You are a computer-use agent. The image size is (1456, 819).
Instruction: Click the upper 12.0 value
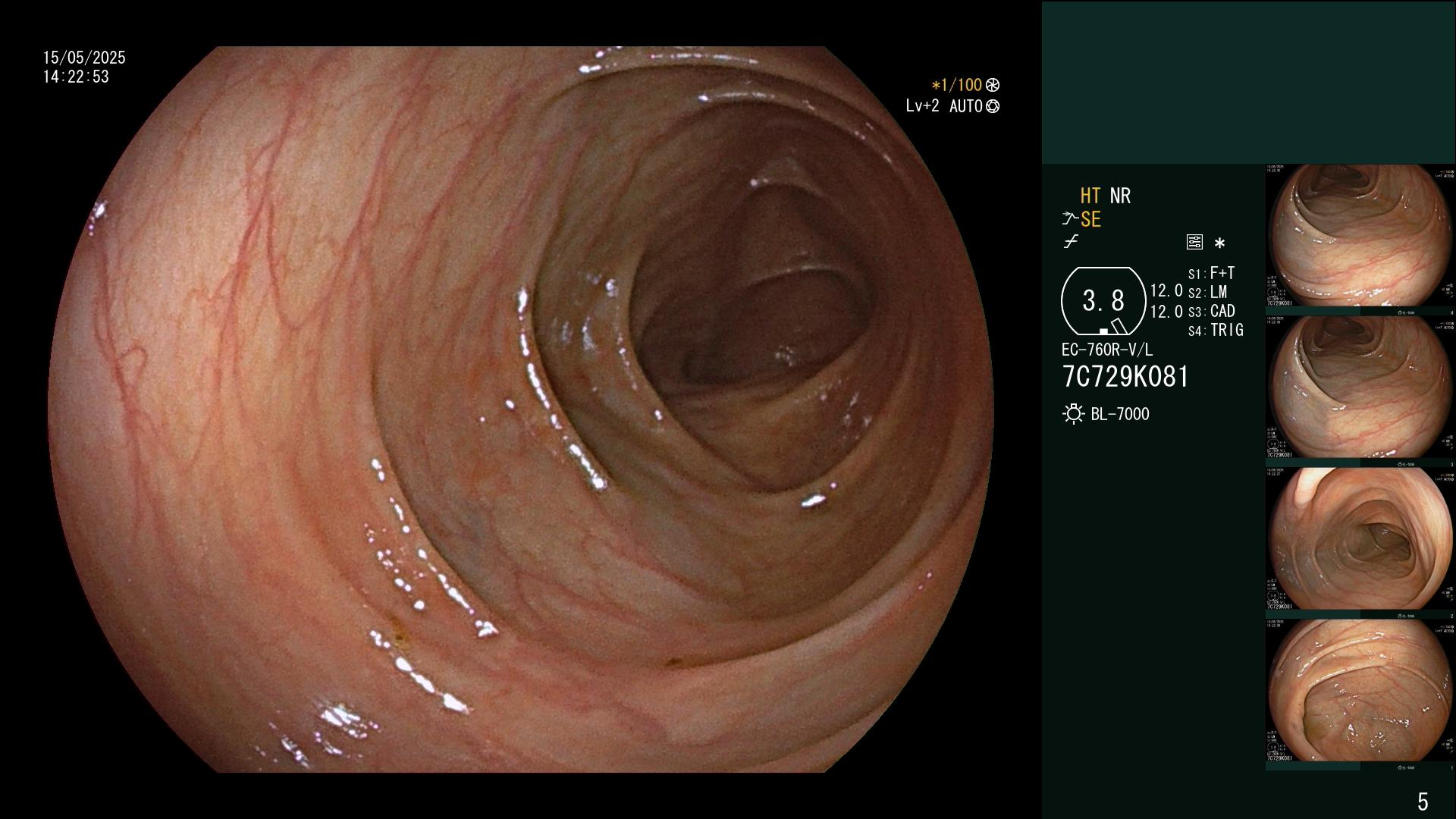1166,291
